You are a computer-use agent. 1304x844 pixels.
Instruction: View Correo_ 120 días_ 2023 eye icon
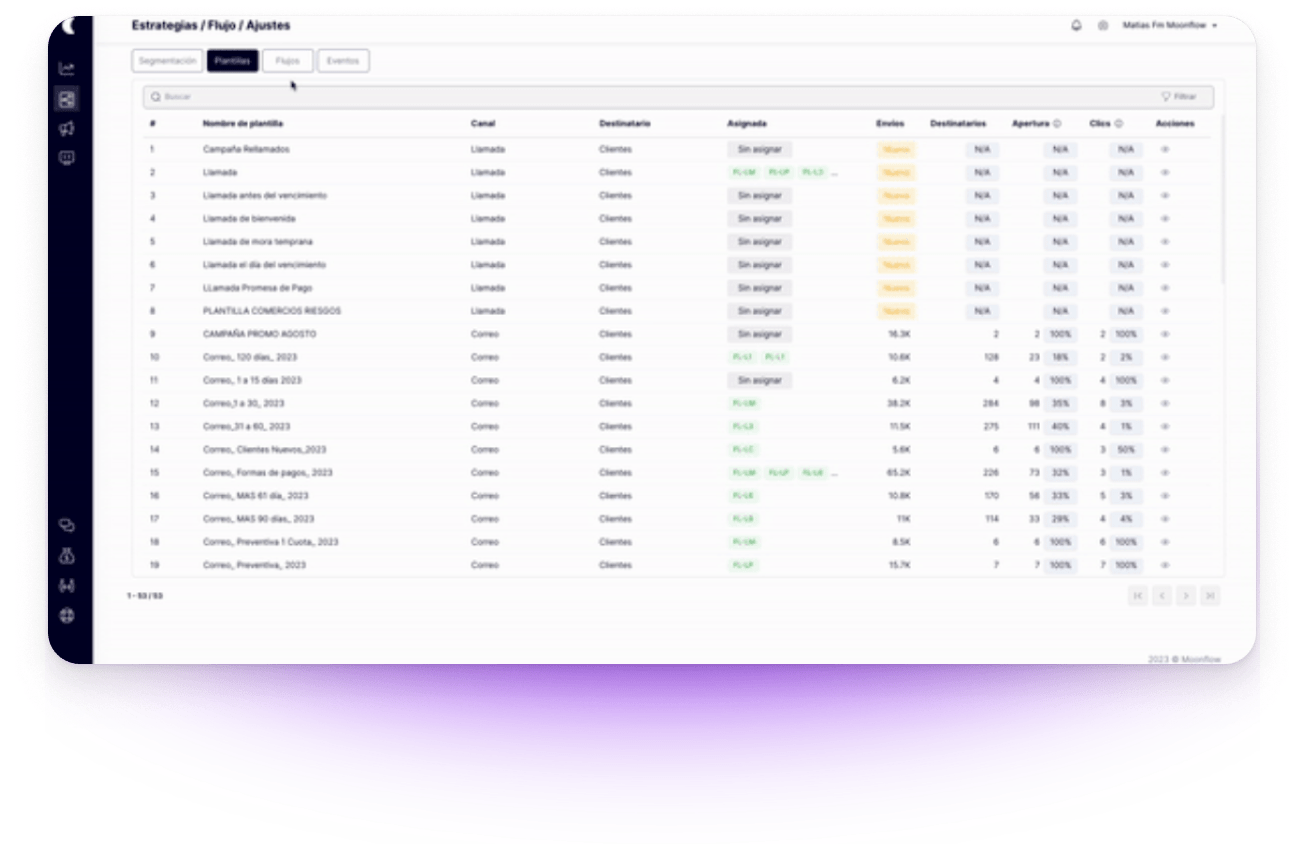coord(1165,357)
